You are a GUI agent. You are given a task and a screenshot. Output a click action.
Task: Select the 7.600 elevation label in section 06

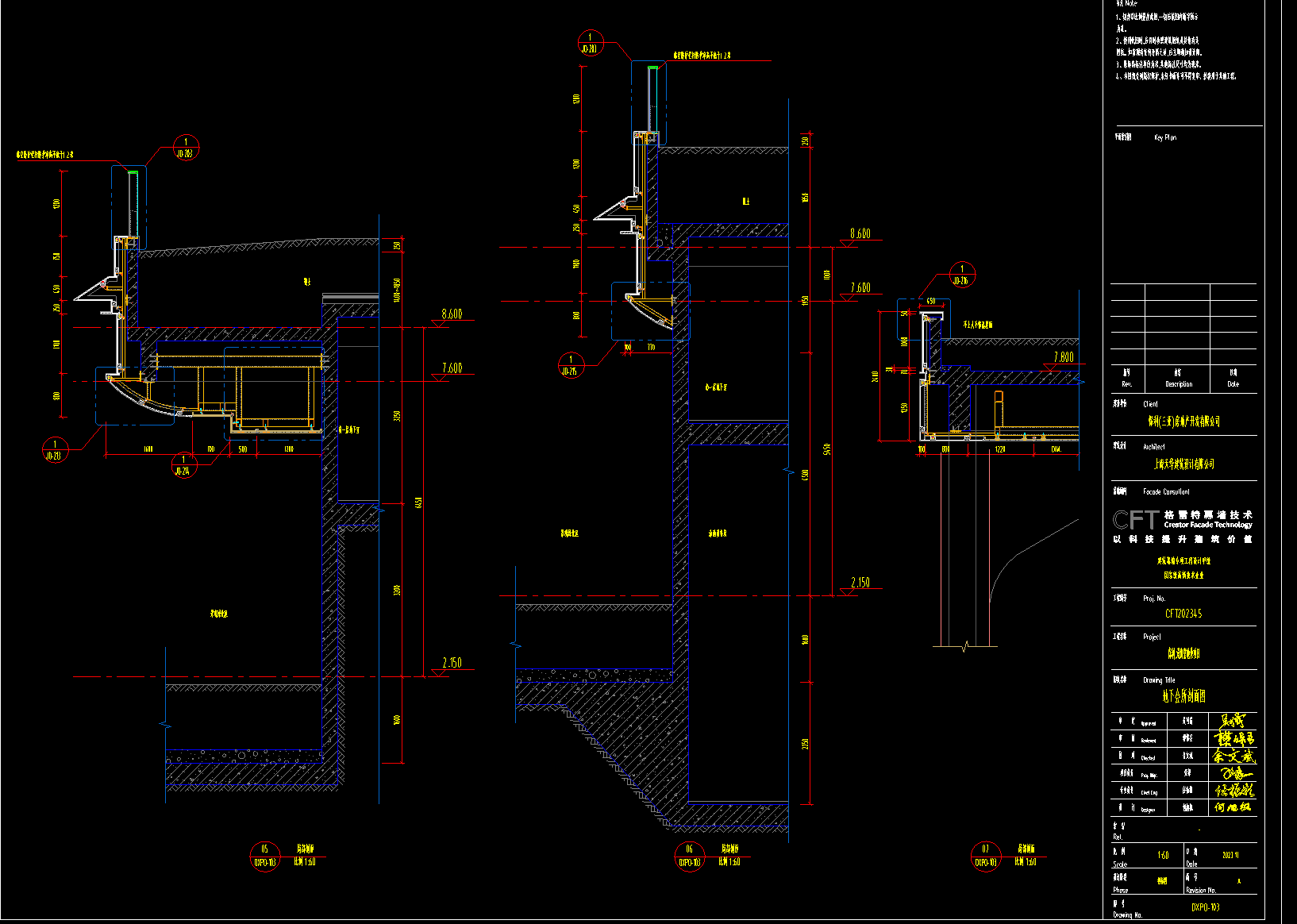click(860, 288)
